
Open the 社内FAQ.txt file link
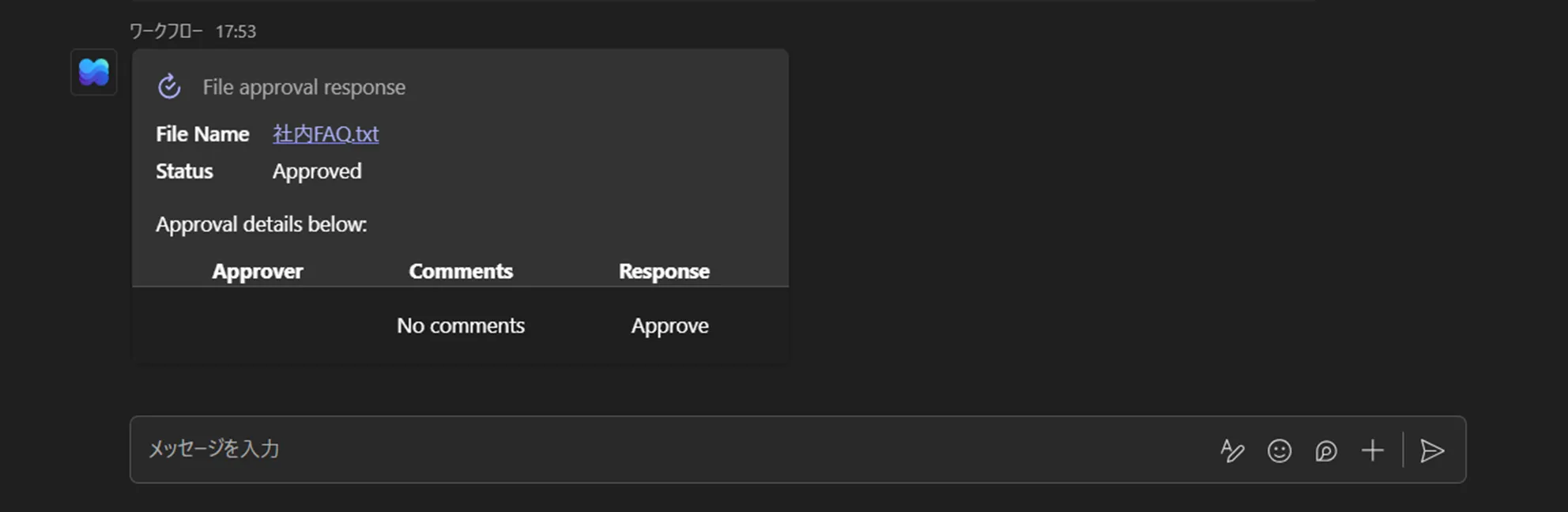pos(326,134)
